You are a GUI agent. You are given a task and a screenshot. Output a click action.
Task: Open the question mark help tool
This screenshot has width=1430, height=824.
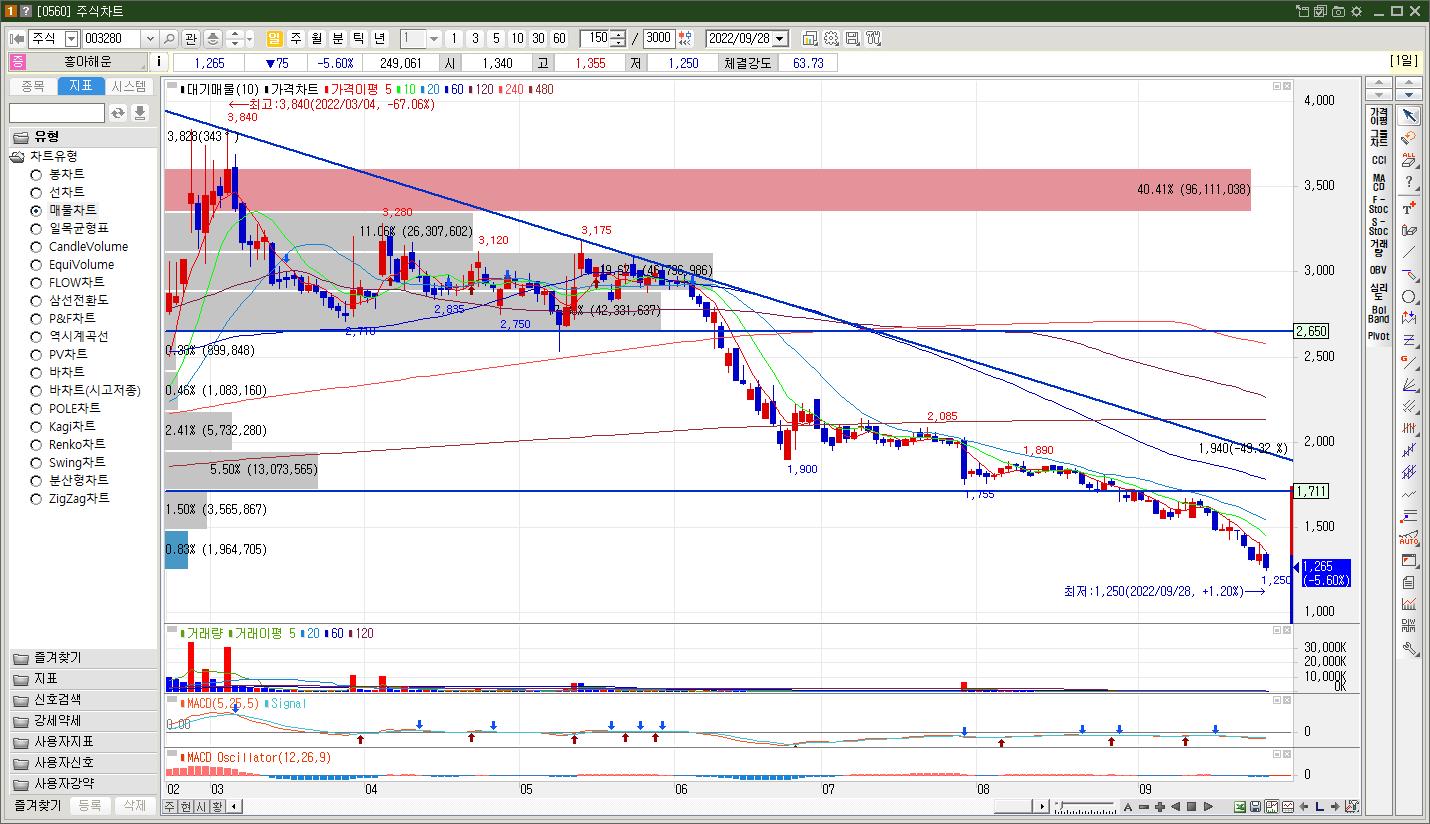pos(1408,182)
